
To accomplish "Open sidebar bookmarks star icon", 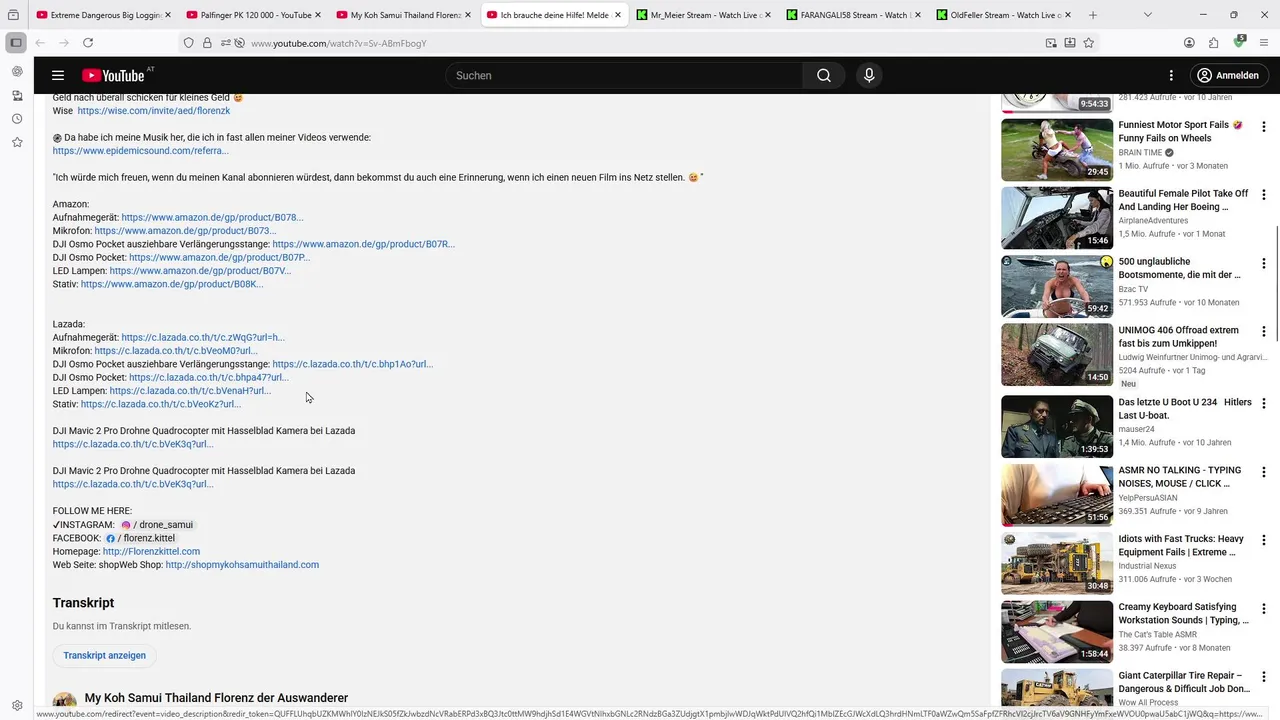I will tap(17, 143).
